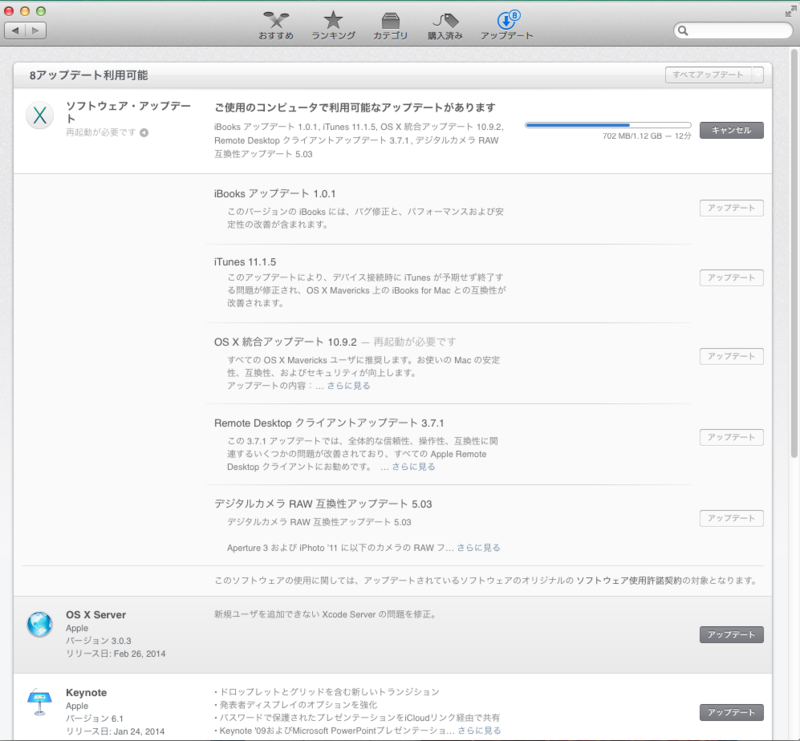Open the ソフトウェア使用許諾契約 link

coord(629,581)
